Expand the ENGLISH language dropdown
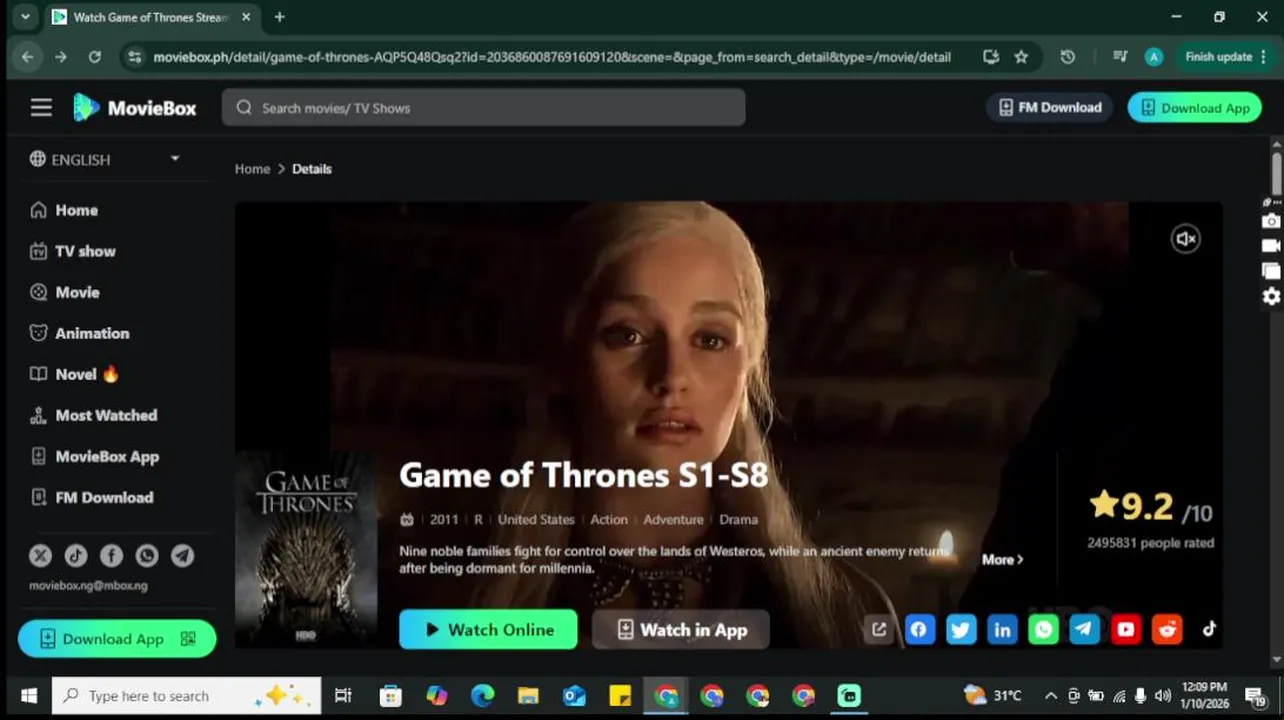Image resolution: width=1284 pixels, height=720 pixels. coord(106,159)
